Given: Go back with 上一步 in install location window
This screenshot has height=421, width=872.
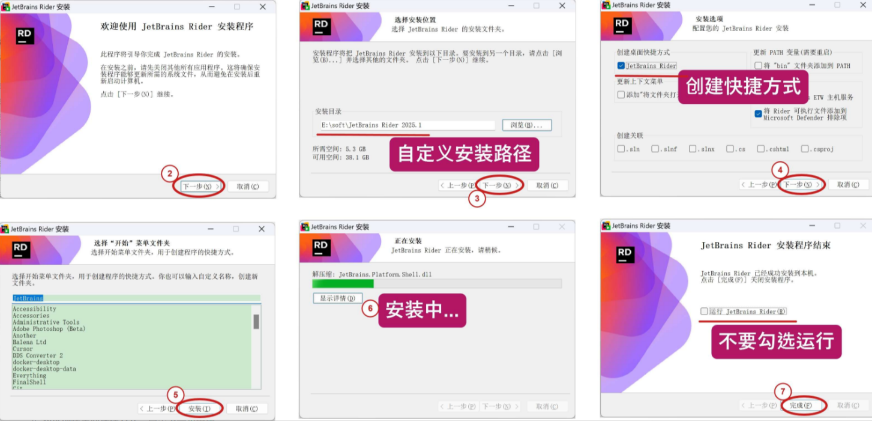Looking at the screenshot, I should click(457, 185).
